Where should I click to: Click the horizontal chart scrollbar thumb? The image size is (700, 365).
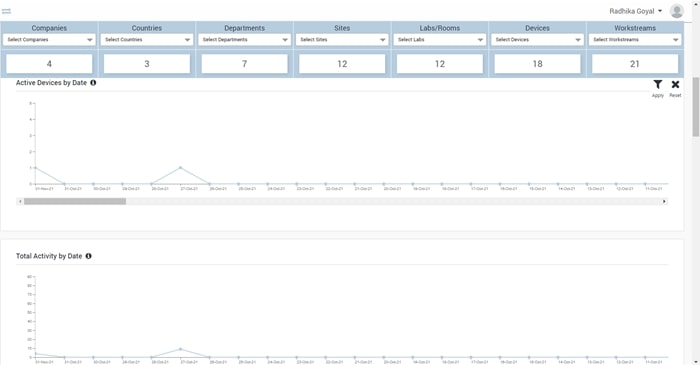(75, 202)
